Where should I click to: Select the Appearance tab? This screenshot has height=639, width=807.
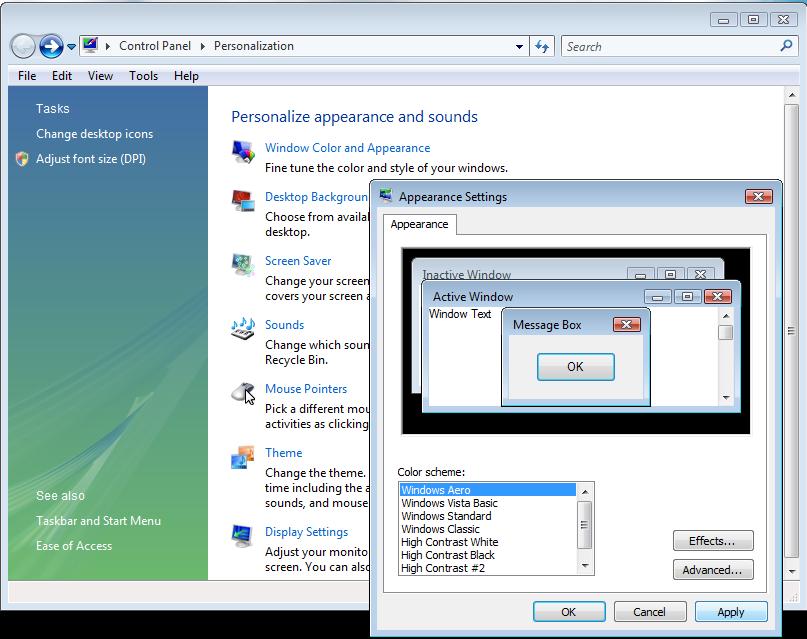[x=419, y=224]
